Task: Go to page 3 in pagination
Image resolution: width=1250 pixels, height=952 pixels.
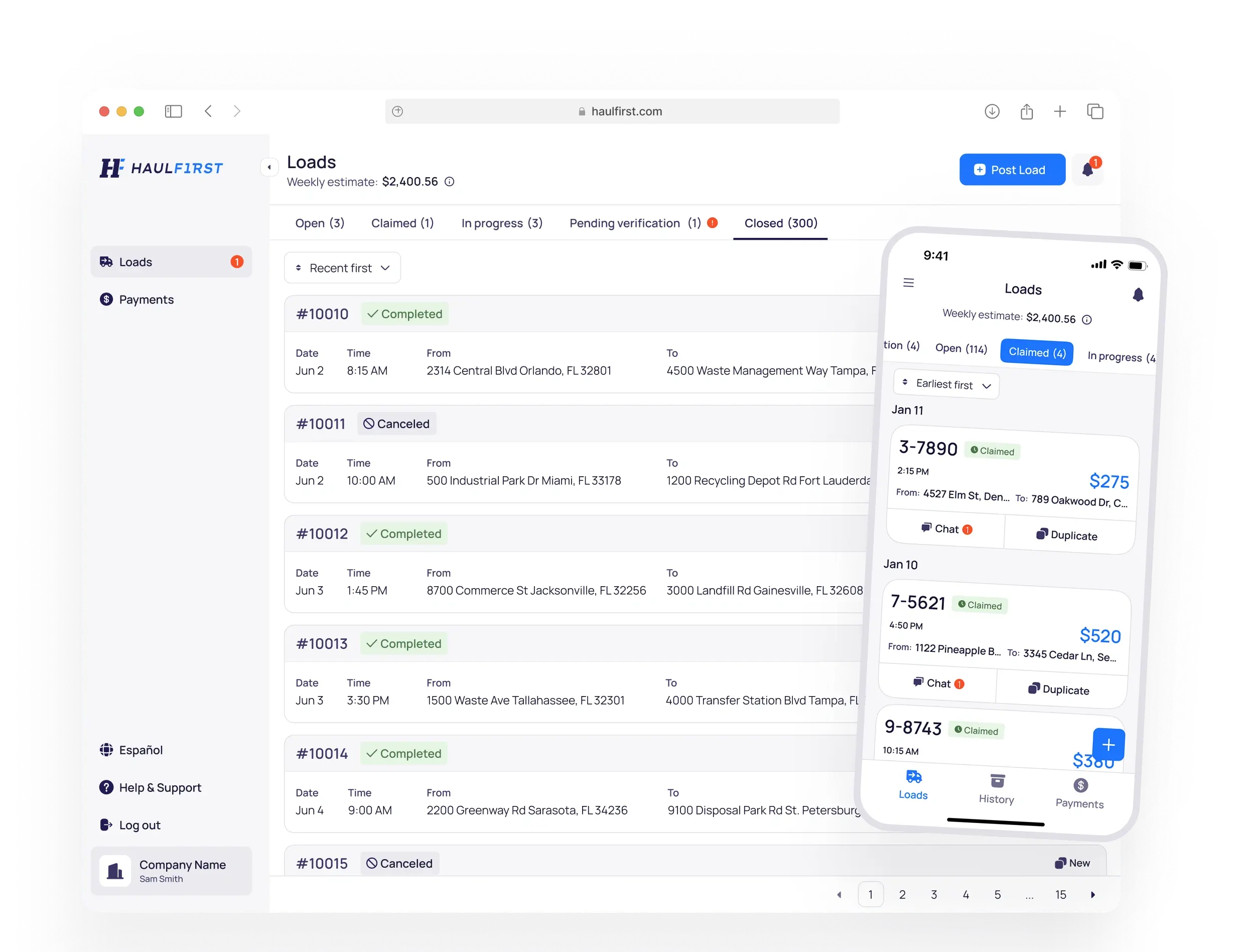Action: pyautogui.click(x=934, y=894)
